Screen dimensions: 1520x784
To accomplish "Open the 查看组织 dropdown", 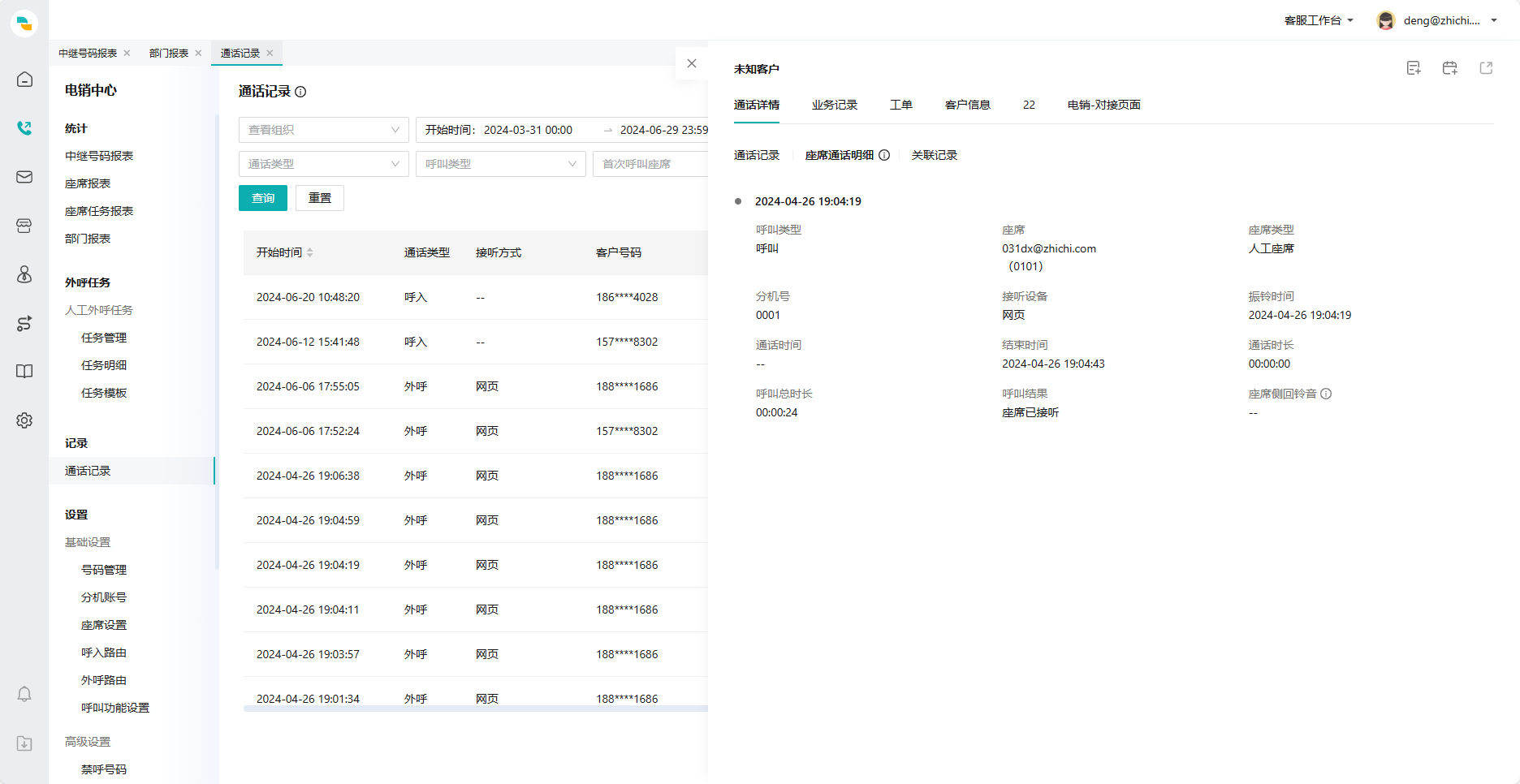I will pos(324,130).
